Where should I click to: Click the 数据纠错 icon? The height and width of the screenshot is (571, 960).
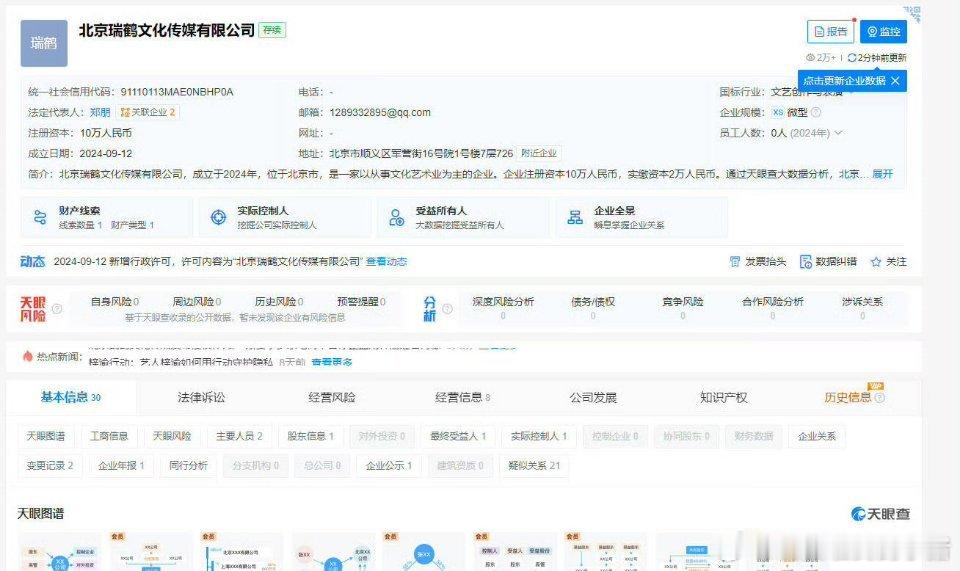coord(806,262)
